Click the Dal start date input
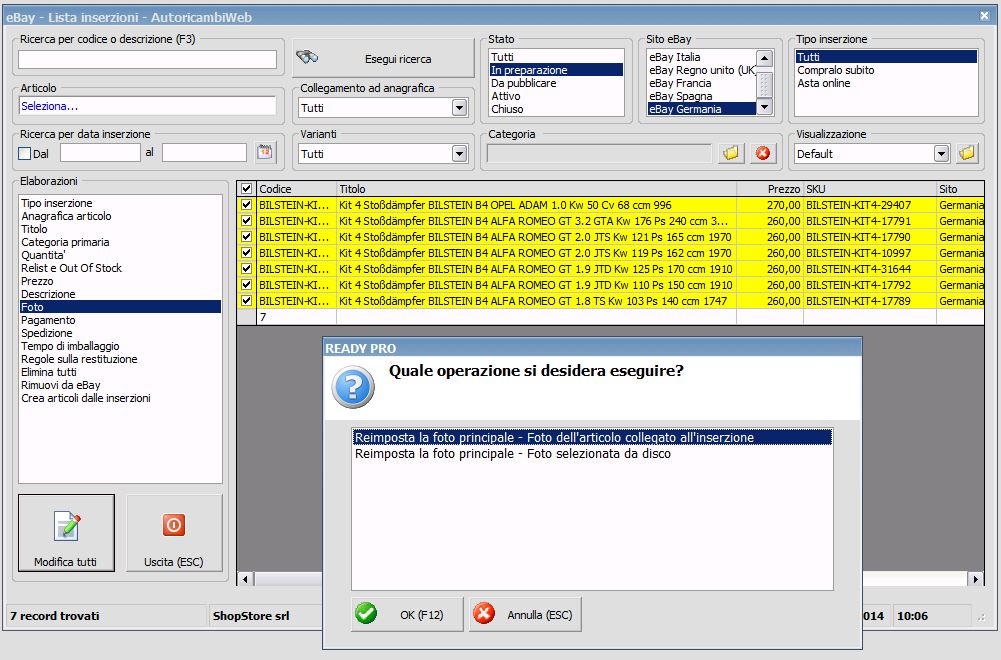 pyautogui.click(x=100, y=153)
